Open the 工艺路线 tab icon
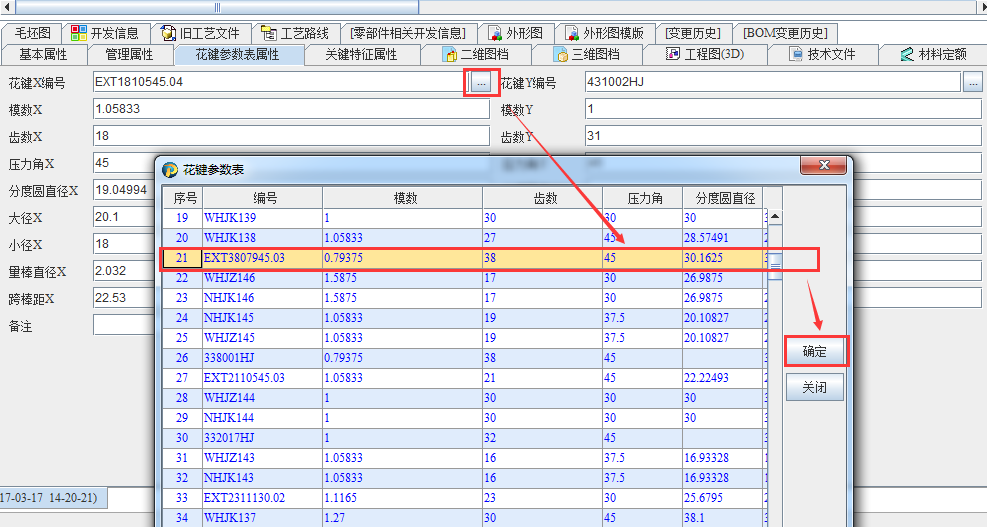Screen dimensions: 987x527 click(x=270, y=33)
